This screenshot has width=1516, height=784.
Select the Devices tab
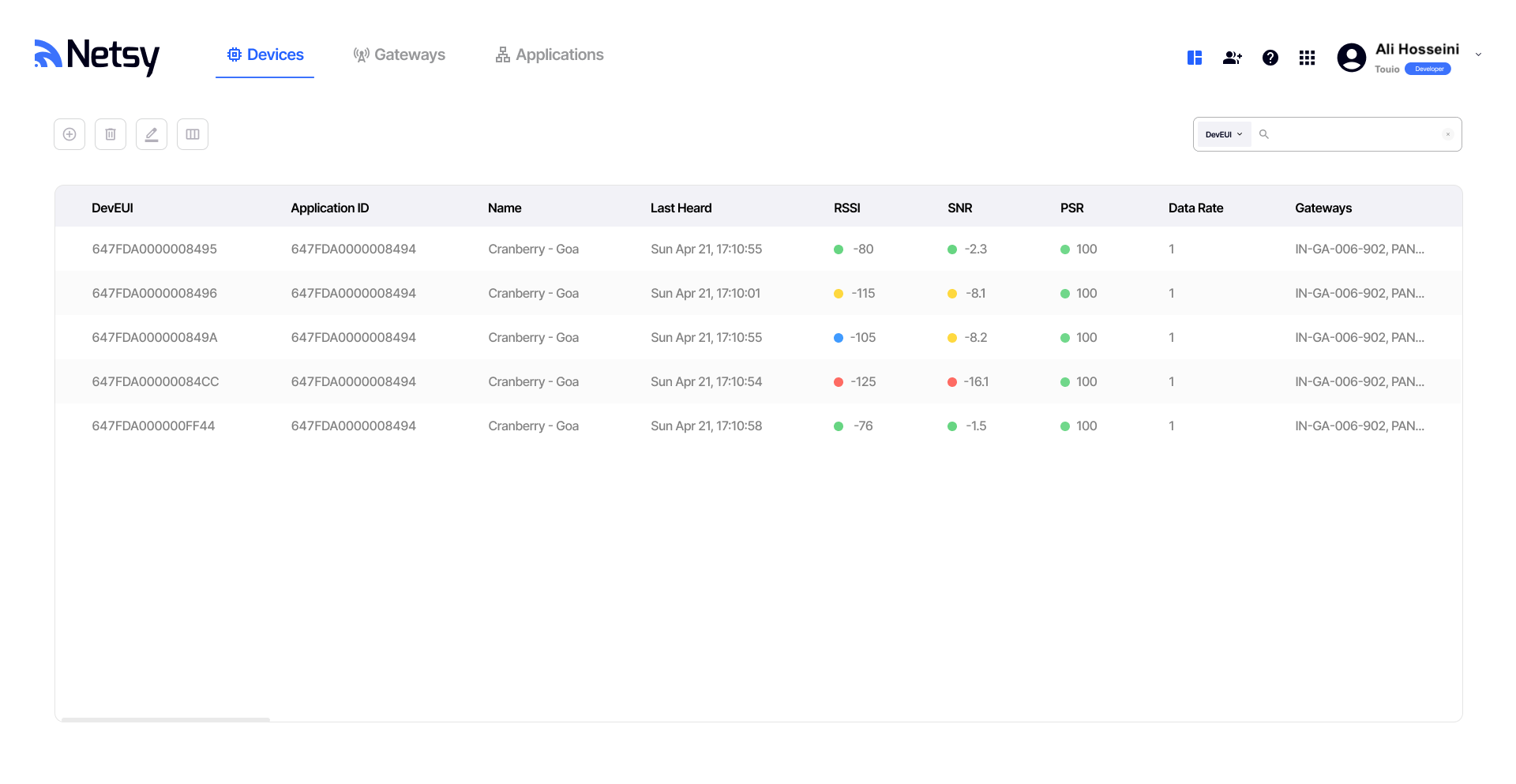265,54
